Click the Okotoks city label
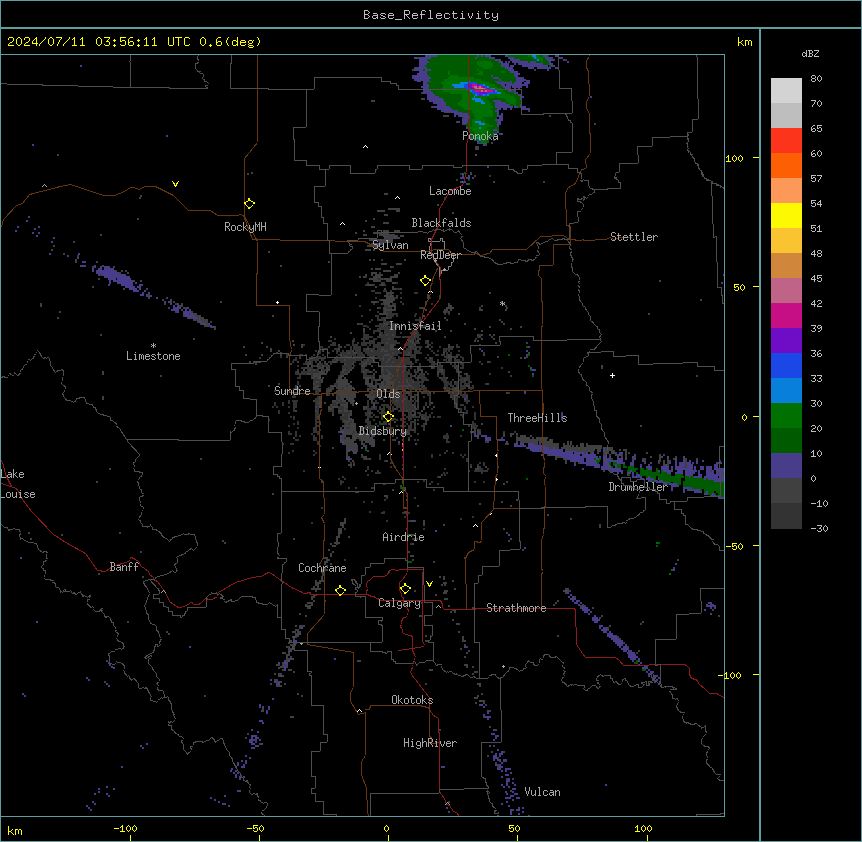This screenshot has width=862, height=842. click(412, 700)
